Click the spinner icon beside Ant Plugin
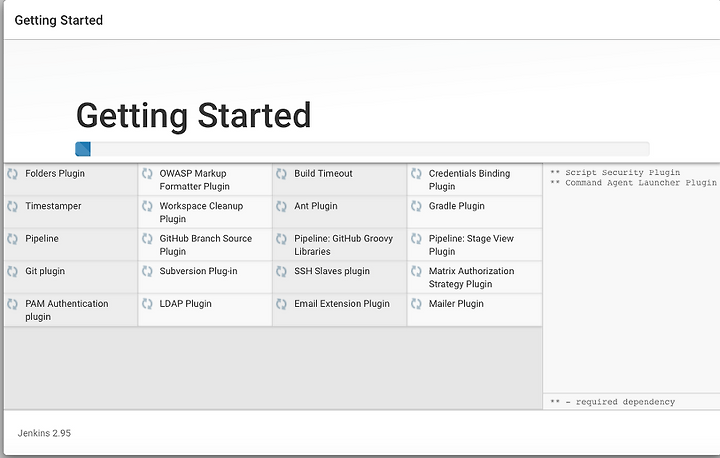This screenshot has width=720, height=458. [x=281, y=206]
